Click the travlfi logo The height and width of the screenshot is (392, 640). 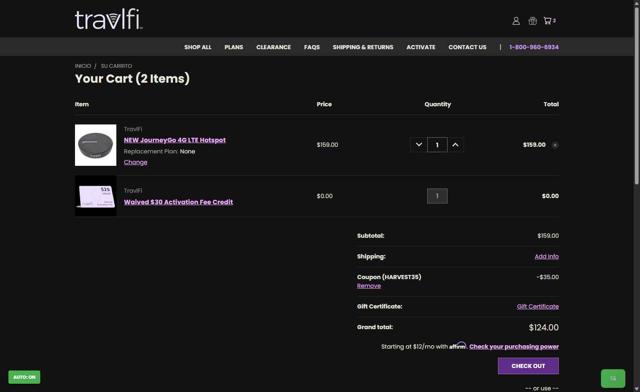[x=109, y=19]
